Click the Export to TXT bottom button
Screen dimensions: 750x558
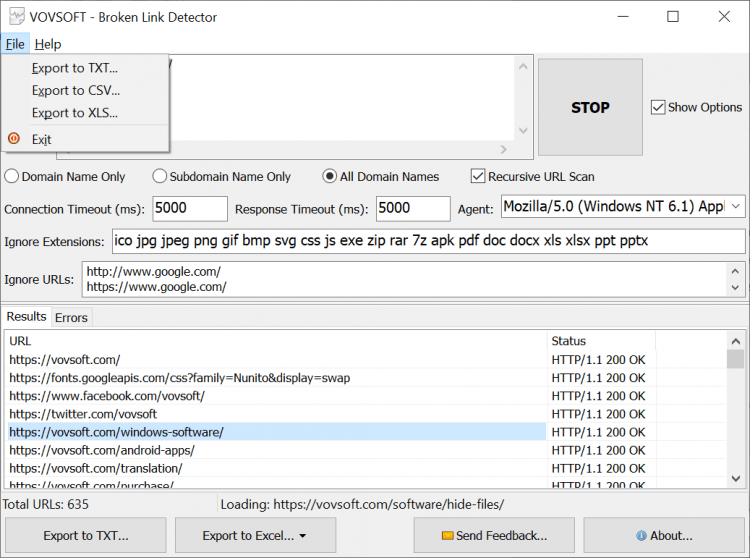coord(86,535)
